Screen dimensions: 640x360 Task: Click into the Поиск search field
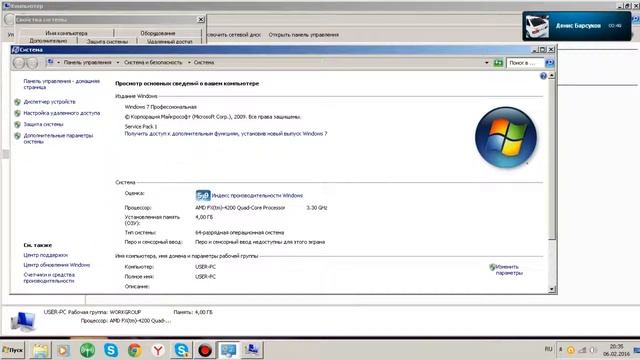(x=525, y=63)
